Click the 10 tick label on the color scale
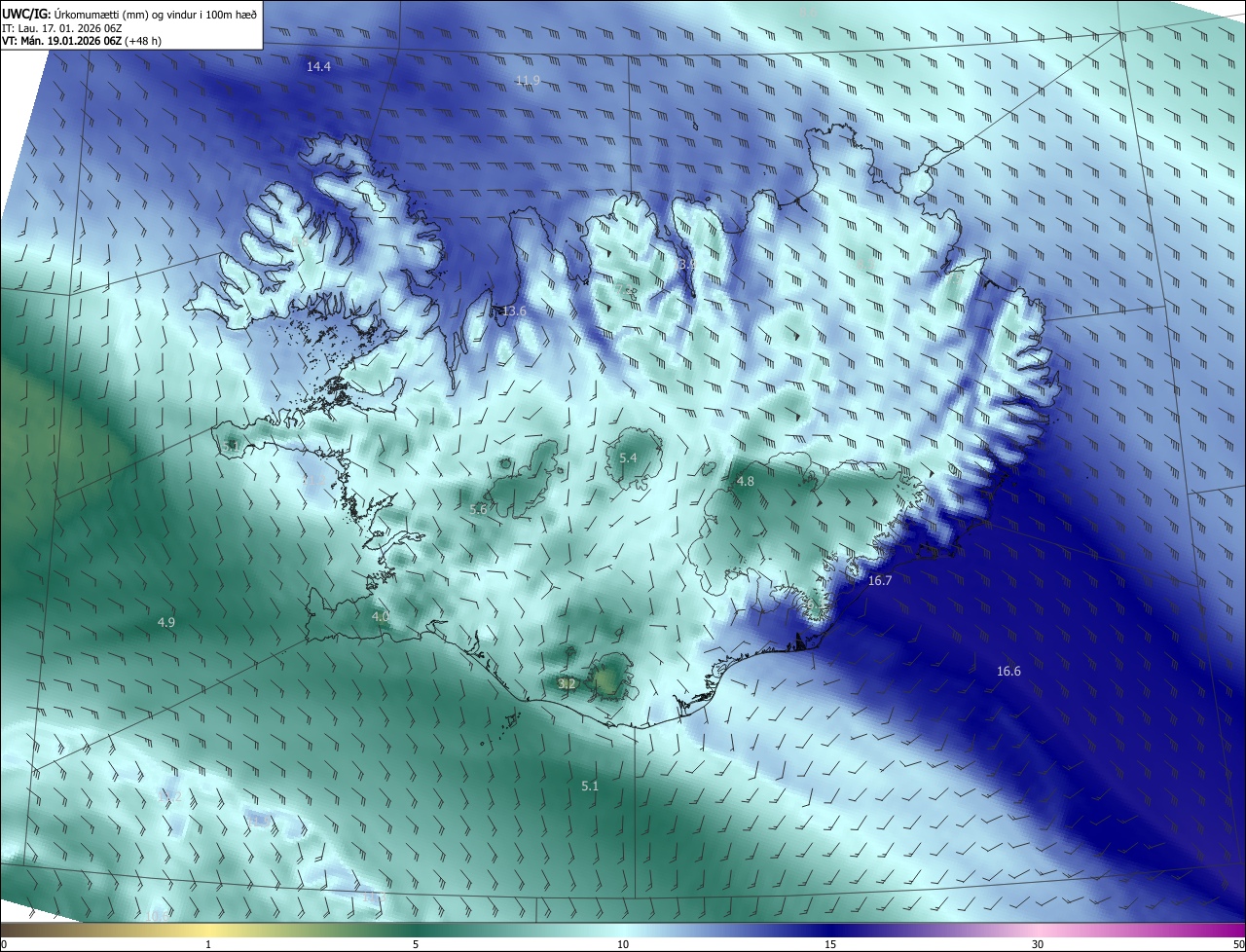Screen dimensions: 1246x952 tap(623, 944)
